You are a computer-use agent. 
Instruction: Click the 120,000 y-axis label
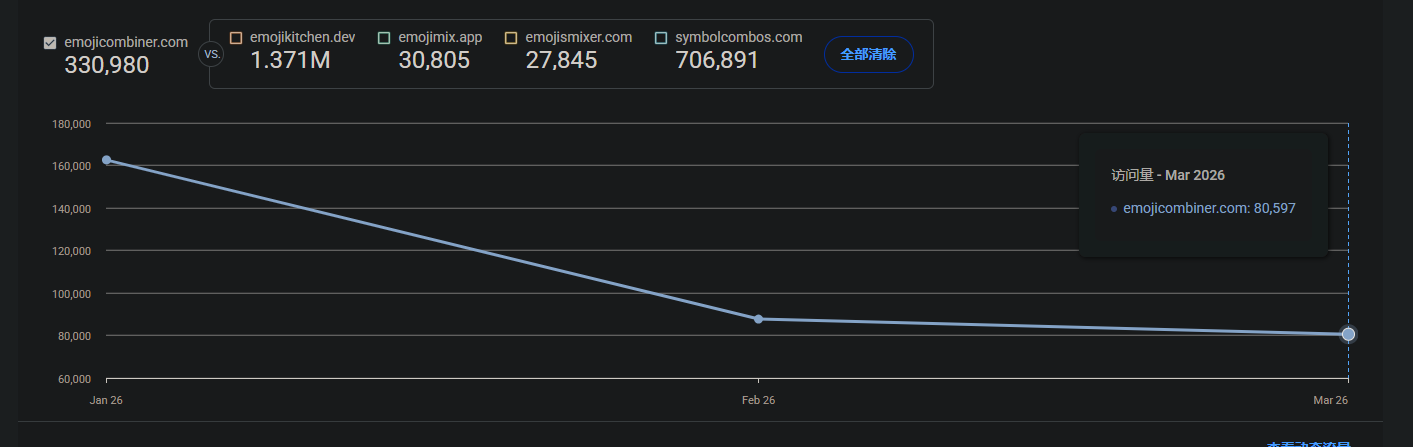click(x=71, y=251)
